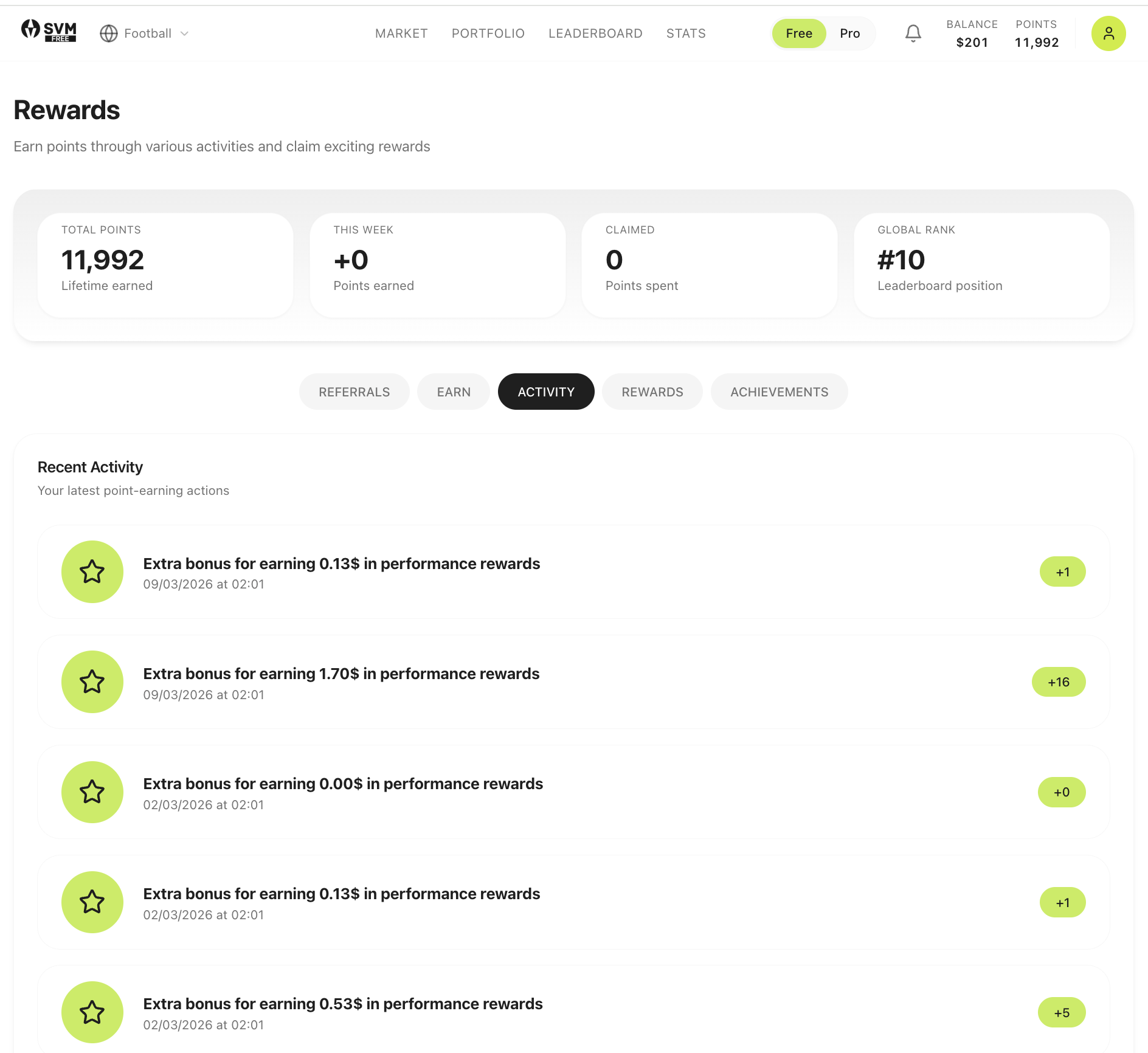The width and height of the screenshot is (1148, 1053).
Task: Click the +16 points badge
Action: coord(1058,682)
